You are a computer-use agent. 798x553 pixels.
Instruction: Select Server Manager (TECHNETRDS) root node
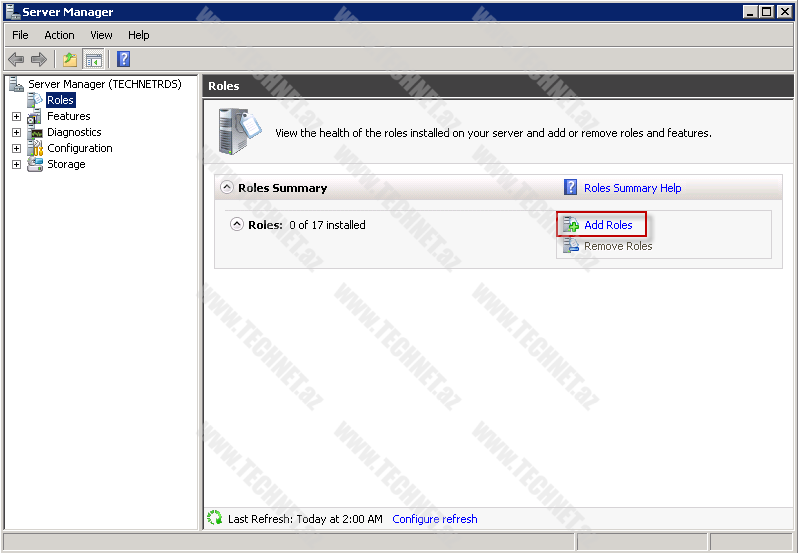tap(104, 84)
